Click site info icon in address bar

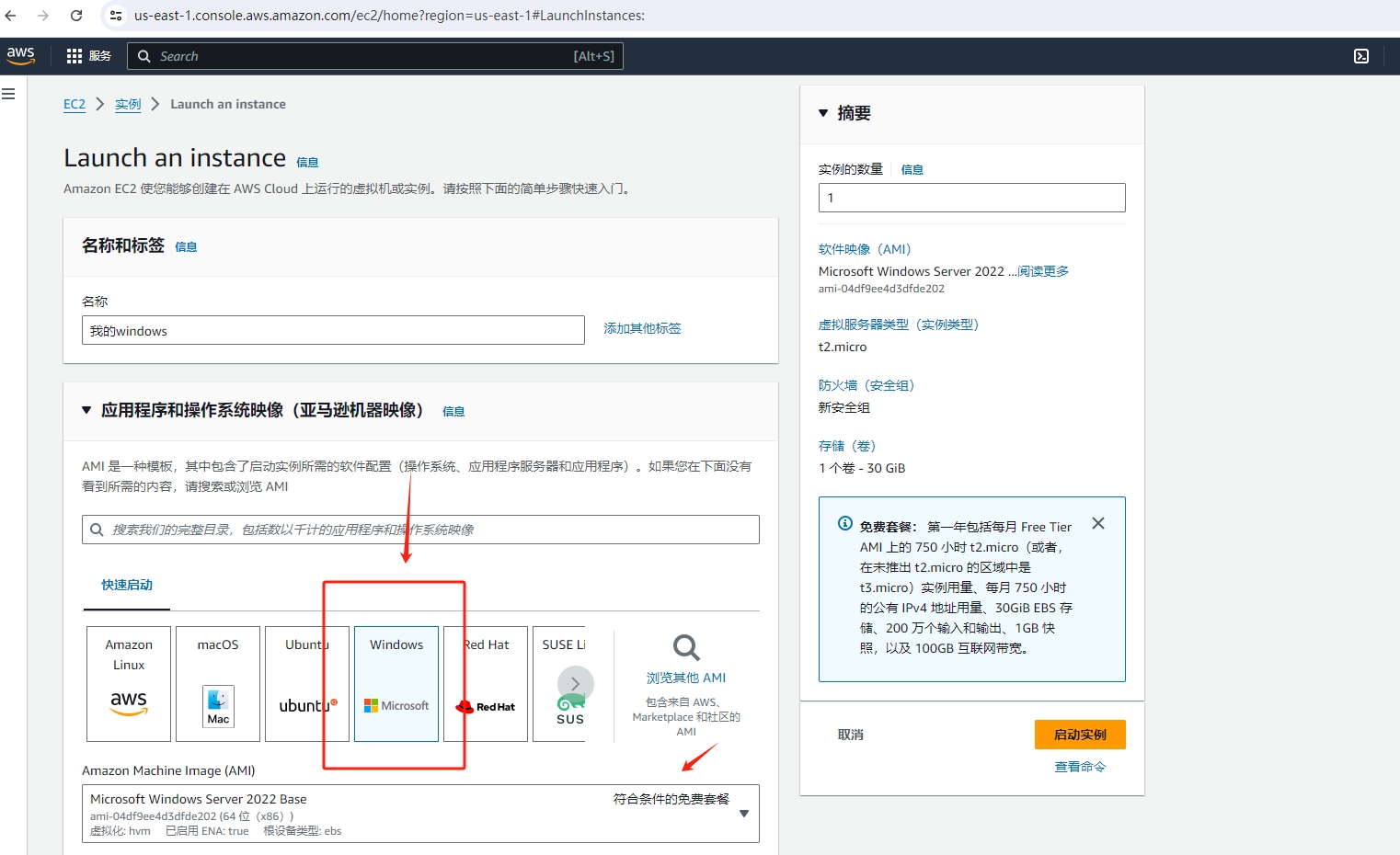tap(116, 16)
